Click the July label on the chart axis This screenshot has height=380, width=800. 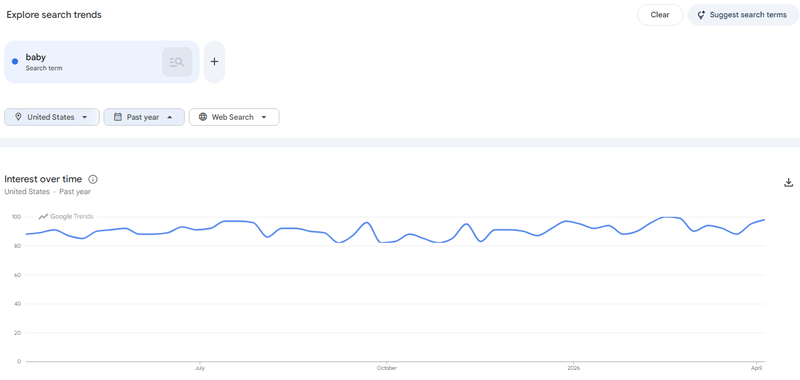199,367
